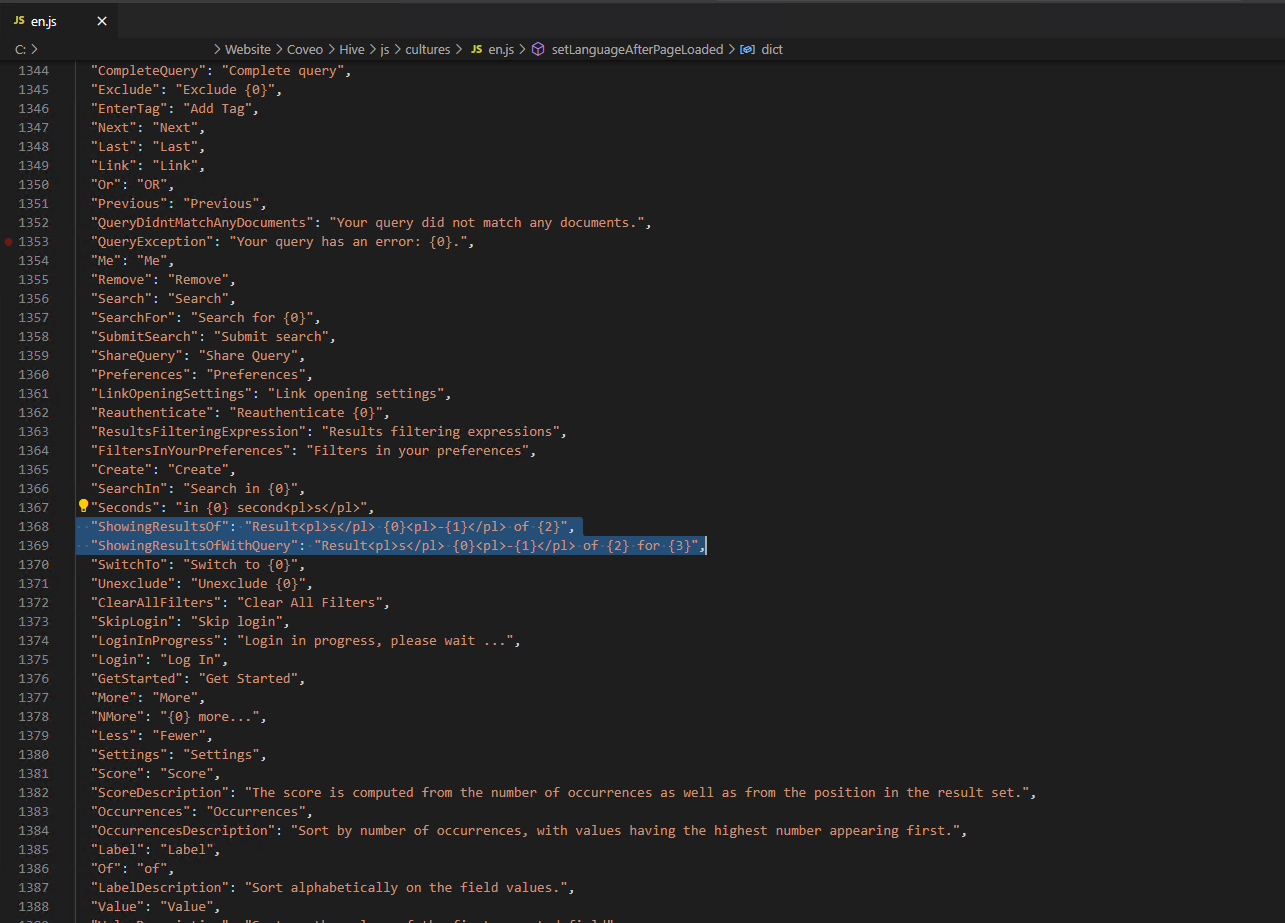The height and width of the screenshot is (923, 1285).
Task: Click the "NMore" key
Action: [119, 717]
